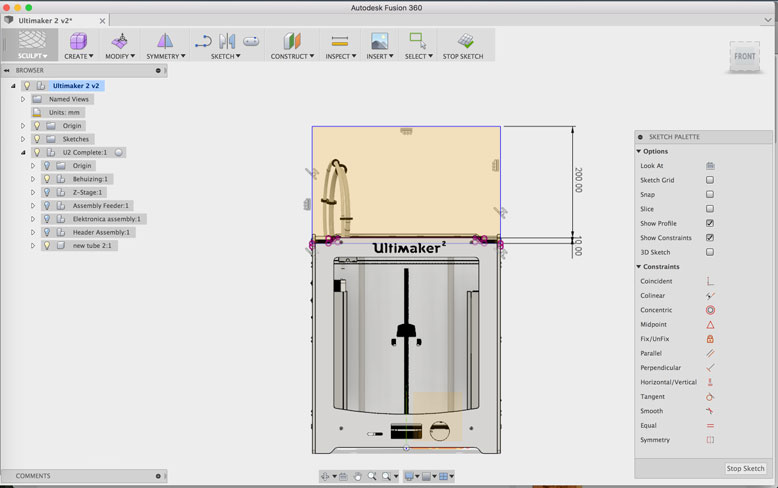Open the MODIFY dropdown menu
Screen dimensions: 778x488
120,57
